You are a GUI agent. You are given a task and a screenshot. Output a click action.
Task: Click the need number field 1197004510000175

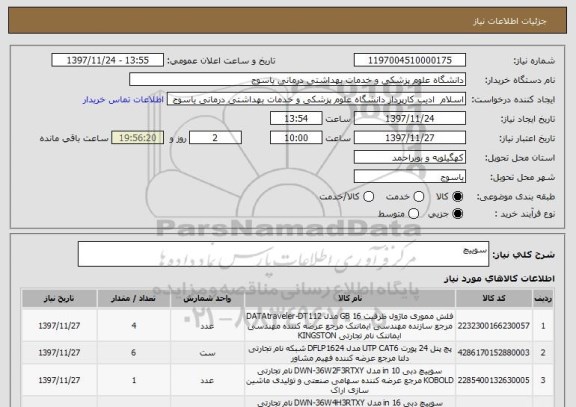[x=410, y=60]
